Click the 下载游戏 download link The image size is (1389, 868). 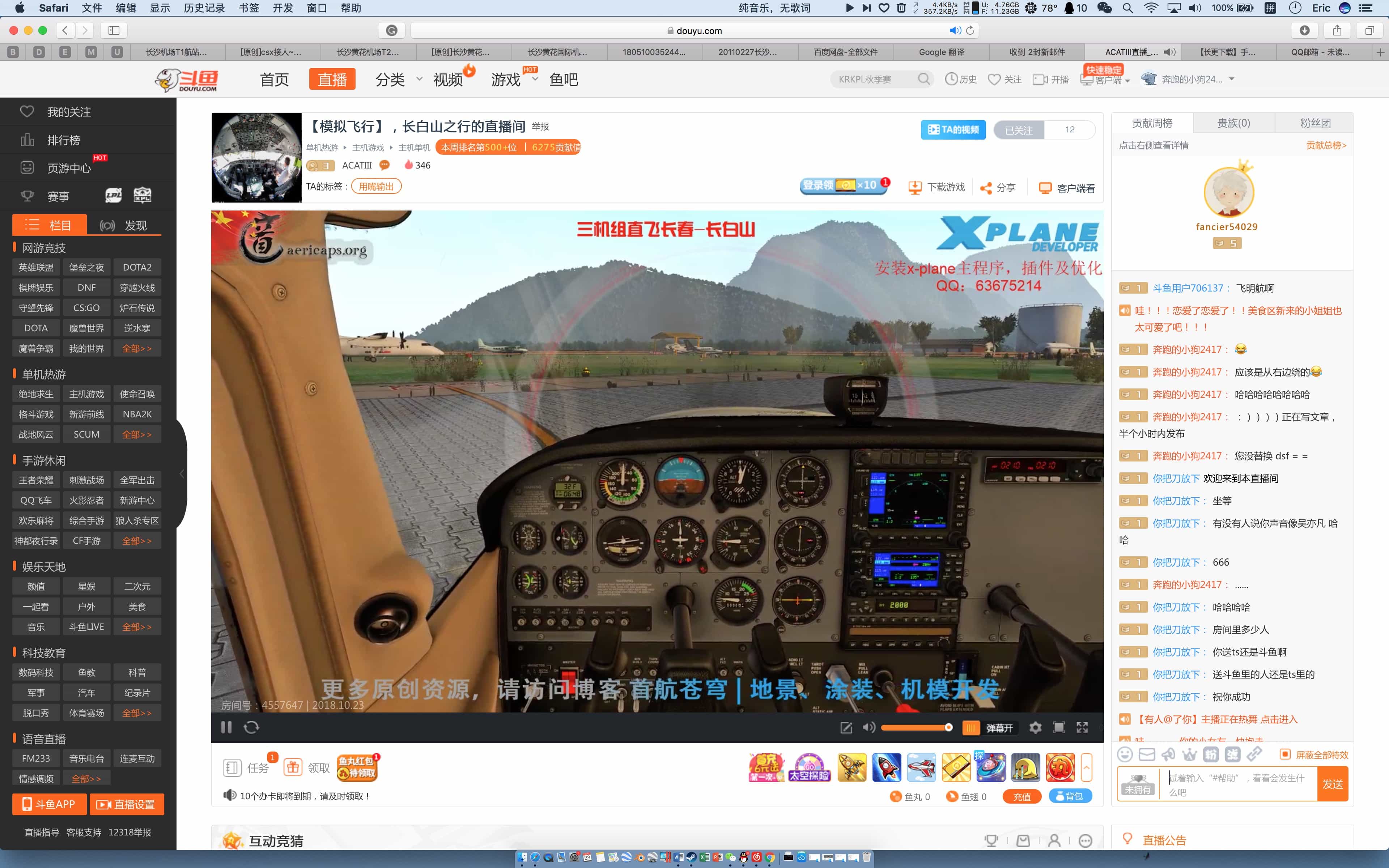coord(936,188)
